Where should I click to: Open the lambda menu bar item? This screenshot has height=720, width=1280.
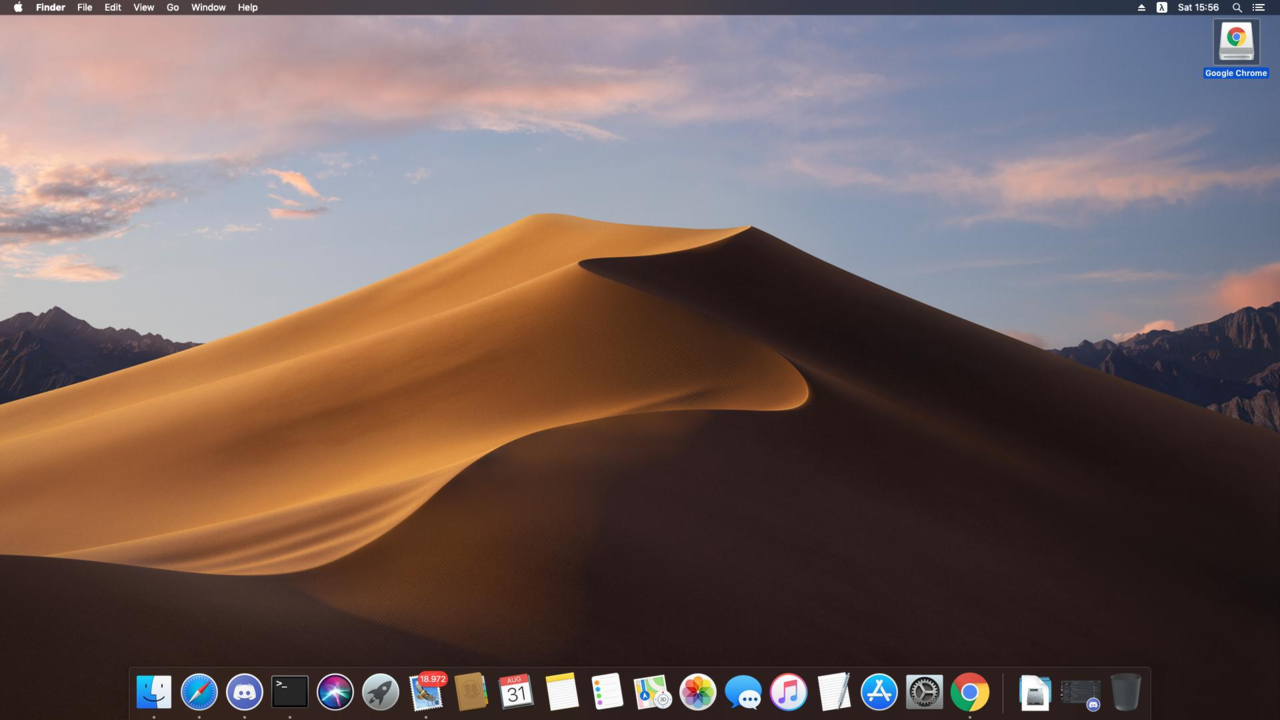(1162, 7)
